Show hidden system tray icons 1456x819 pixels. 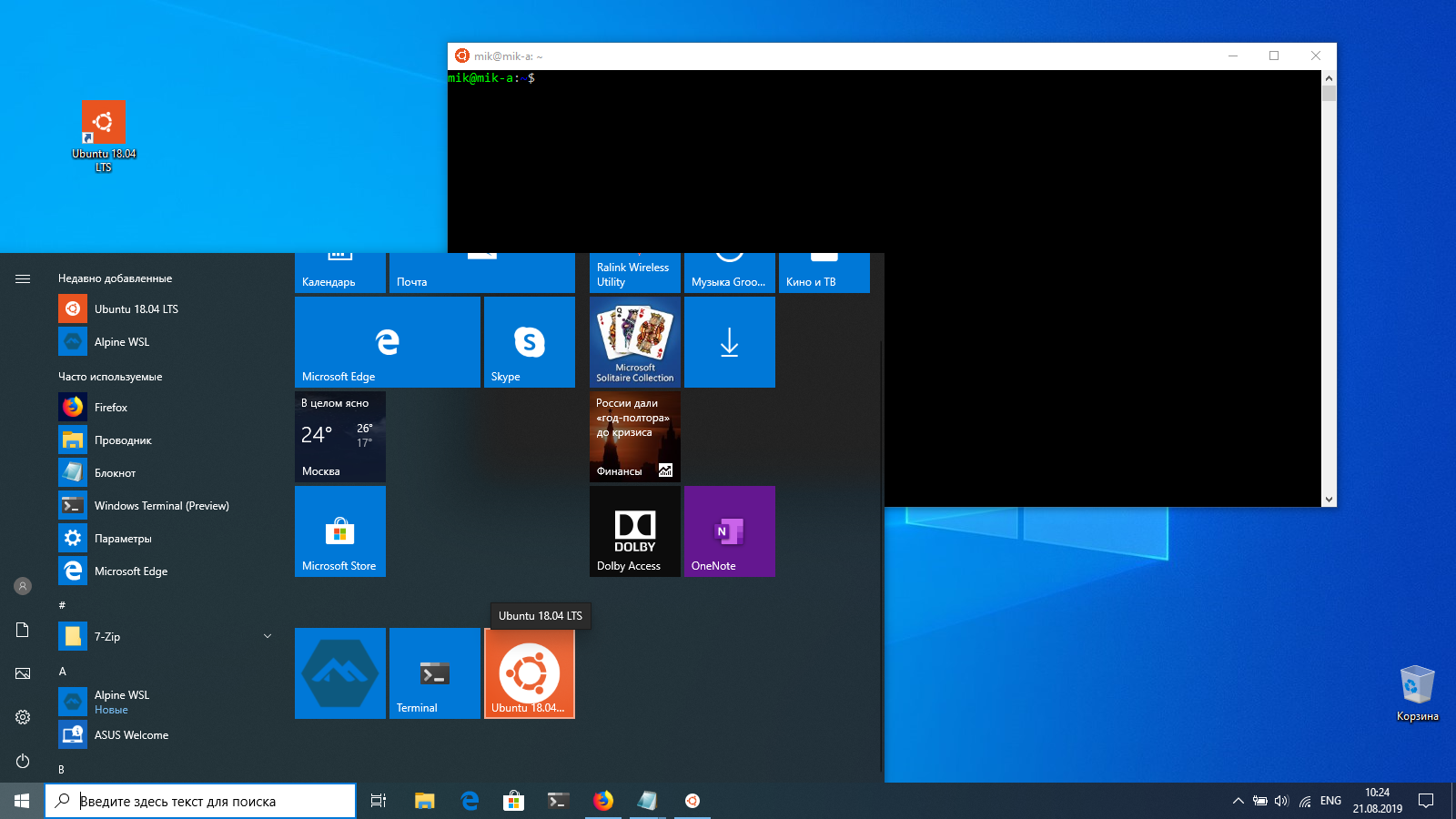click(x=1238, y=801)
